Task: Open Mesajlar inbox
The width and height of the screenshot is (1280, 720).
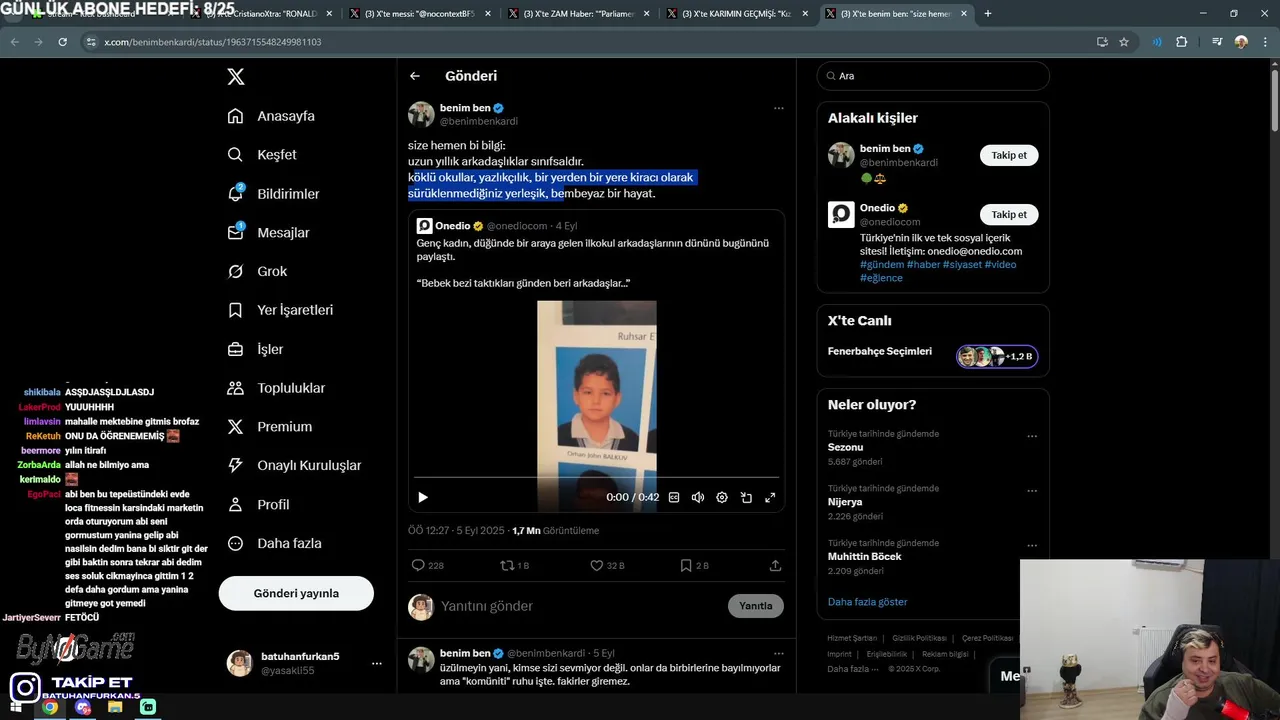Action: click(268, 232)
